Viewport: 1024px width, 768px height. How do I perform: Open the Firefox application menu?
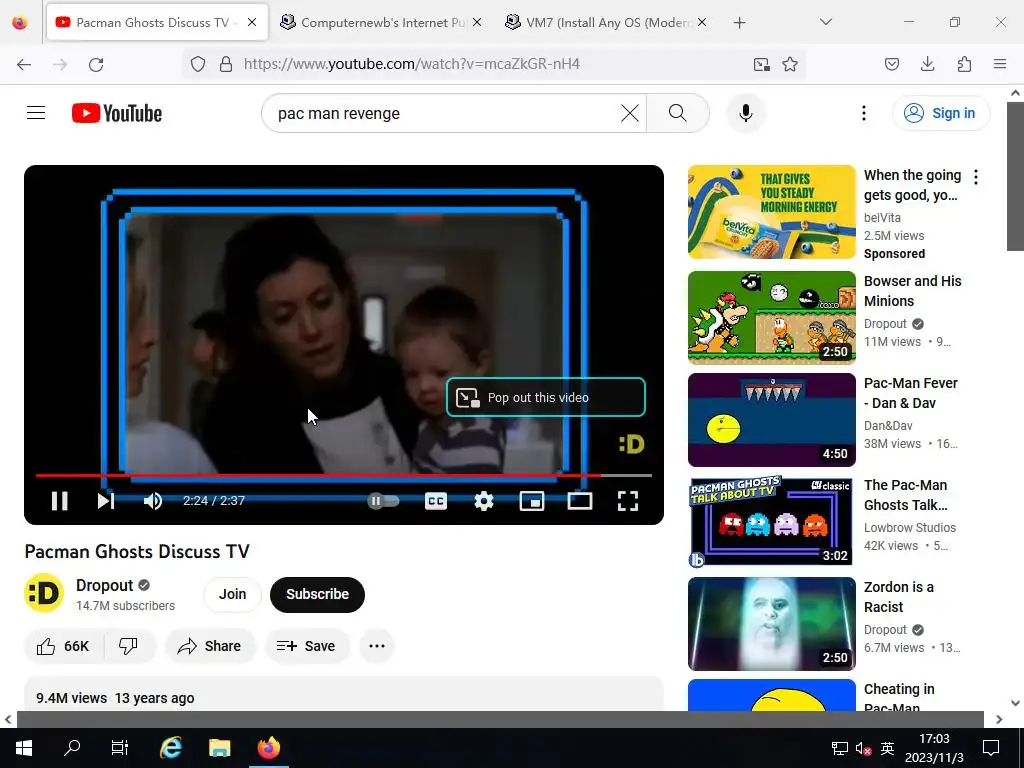pos(1000,64)
